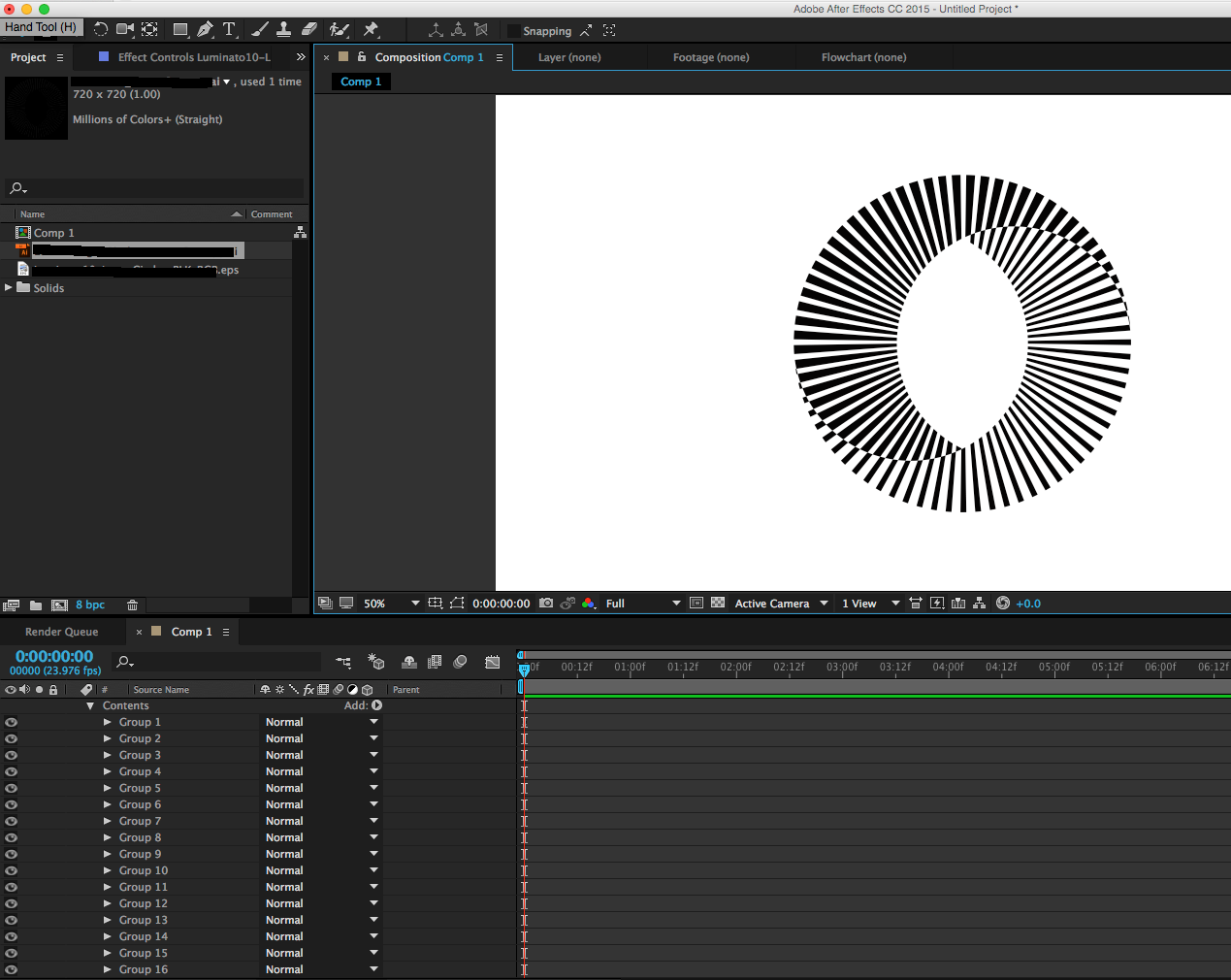Open blend mode dropdown for Group 3

coord(373,755)
